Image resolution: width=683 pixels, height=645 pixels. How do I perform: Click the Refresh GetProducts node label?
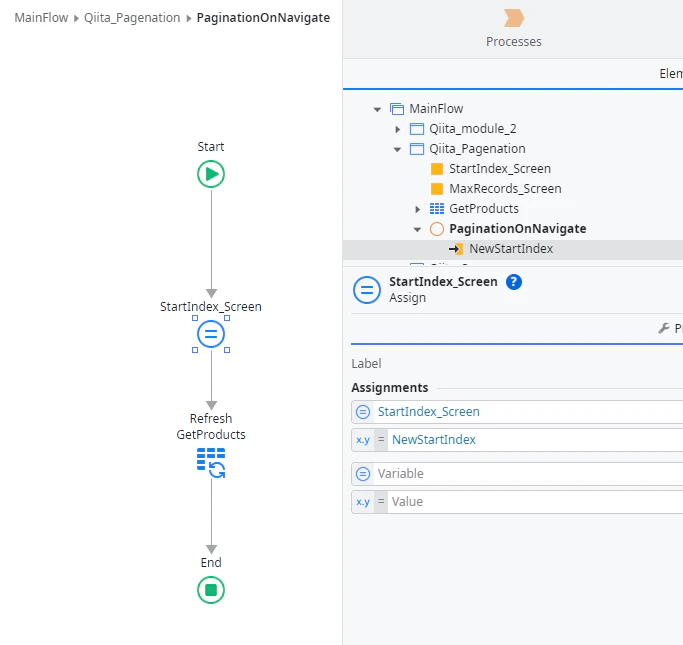[x=211, y=426]
